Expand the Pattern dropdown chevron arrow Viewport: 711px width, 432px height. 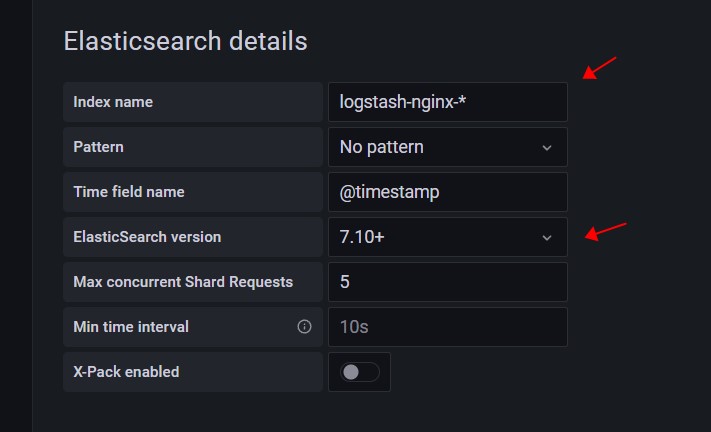coord(546,148)
